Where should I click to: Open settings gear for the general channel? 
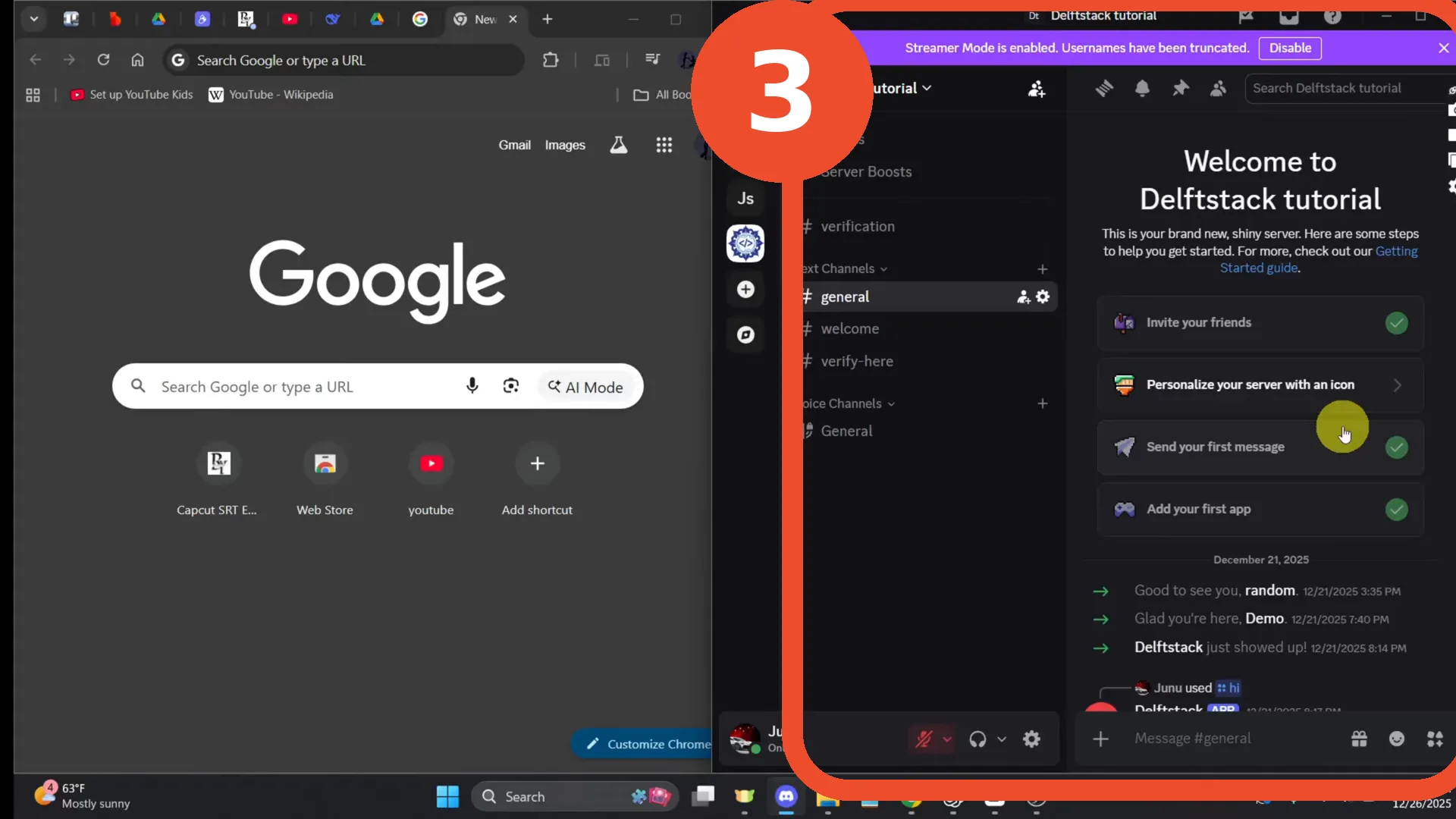(x=1043, y=297)
